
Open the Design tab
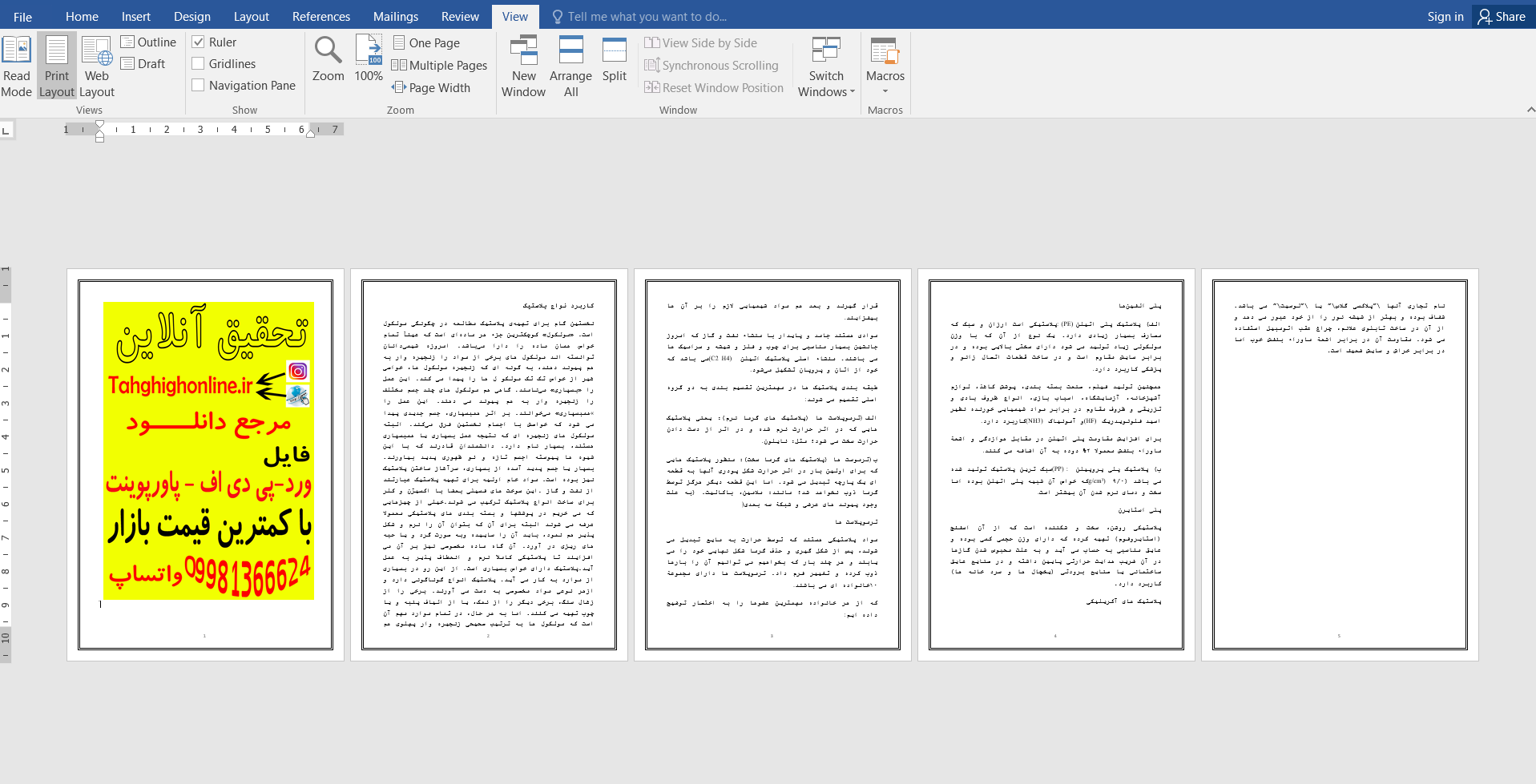(192, 17)
